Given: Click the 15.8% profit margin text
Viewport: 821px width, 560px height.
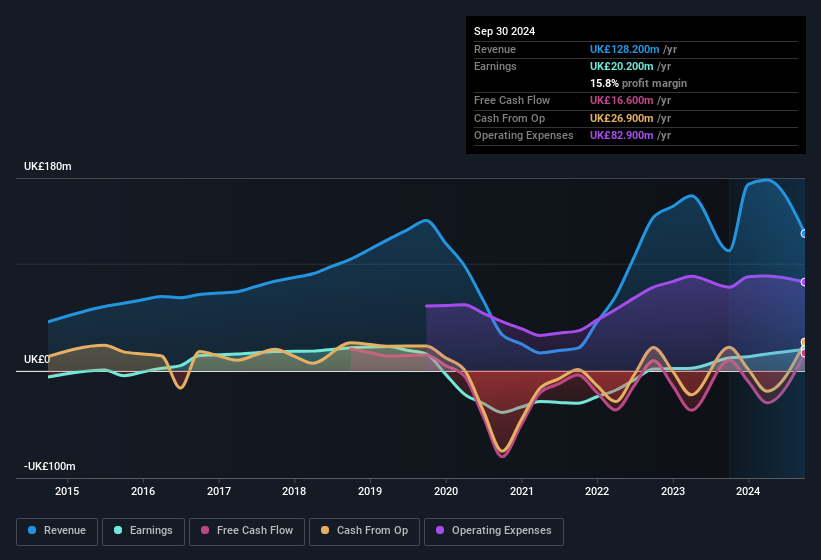Looking at the screenshot, I should tap(638, 83).
